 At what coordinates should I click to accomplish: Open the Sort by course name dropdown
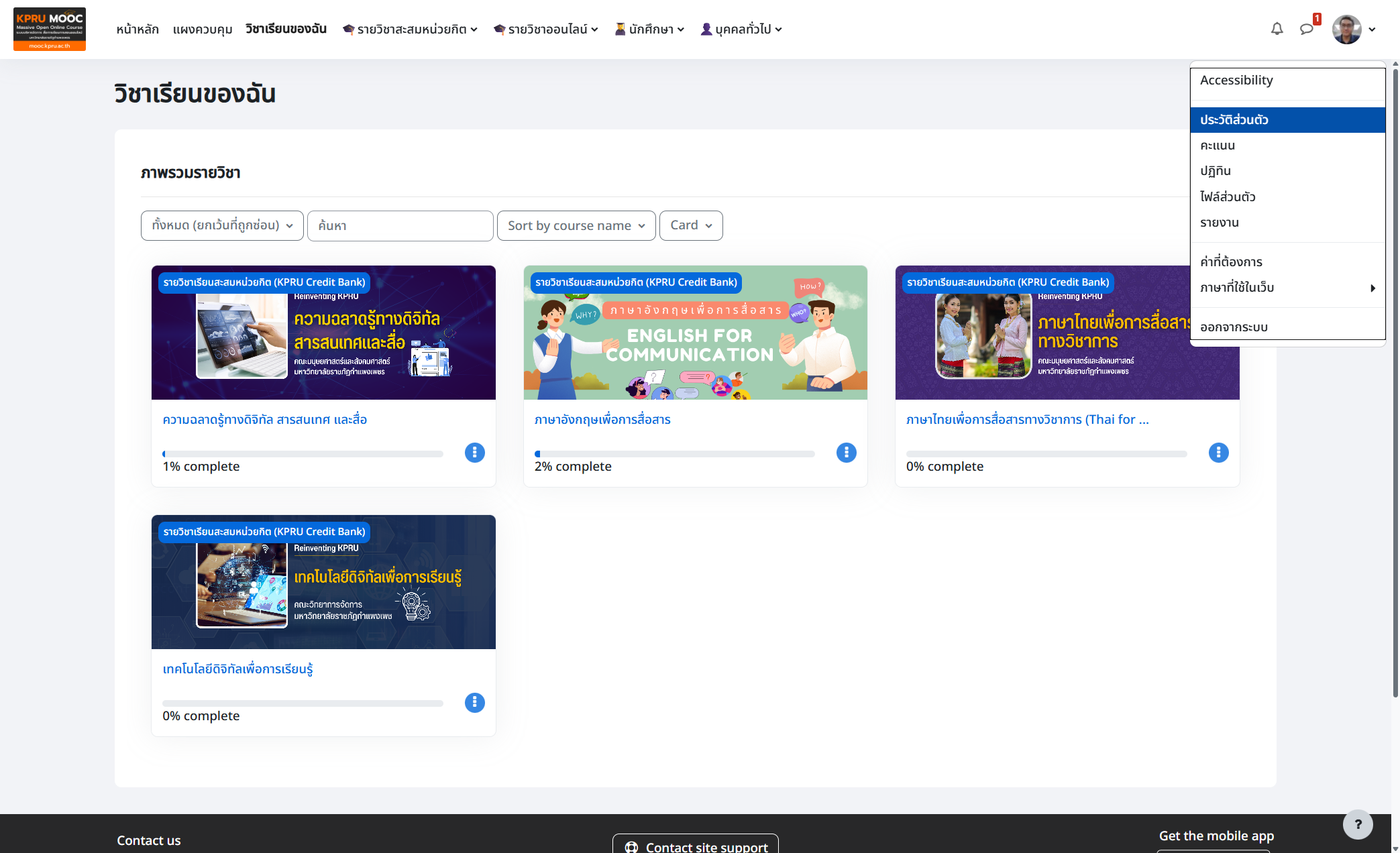(x=576, y=225)
